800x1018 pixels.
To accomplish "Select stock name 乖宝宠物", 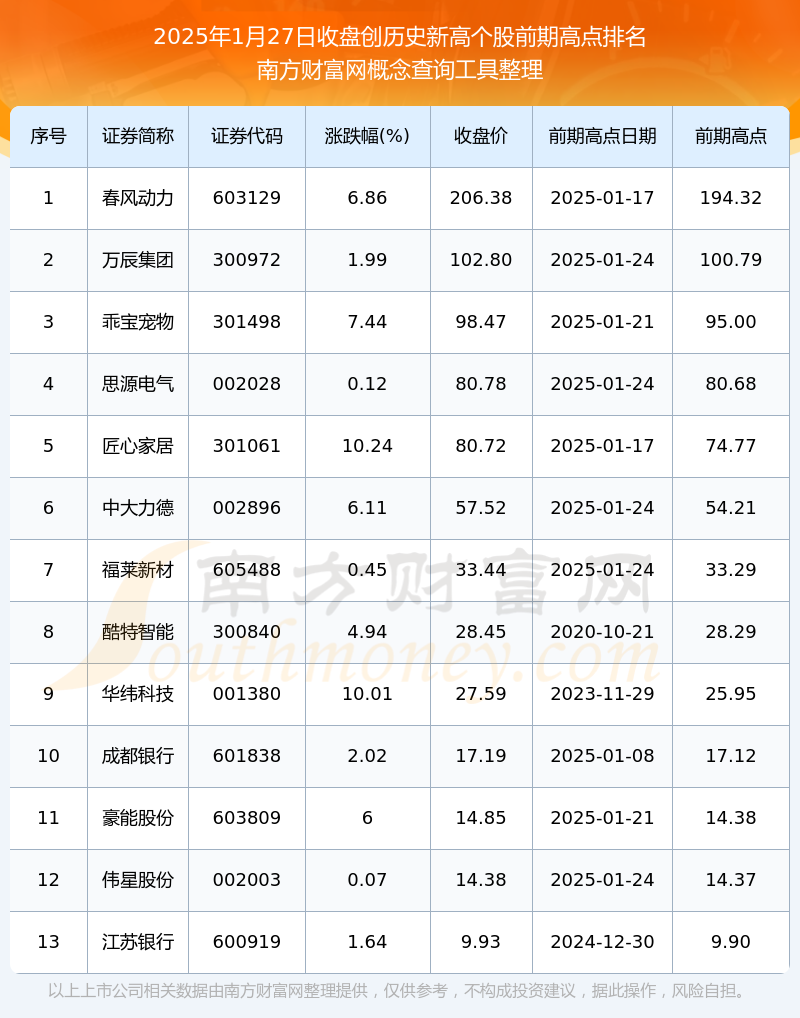I will pos(138,322).
